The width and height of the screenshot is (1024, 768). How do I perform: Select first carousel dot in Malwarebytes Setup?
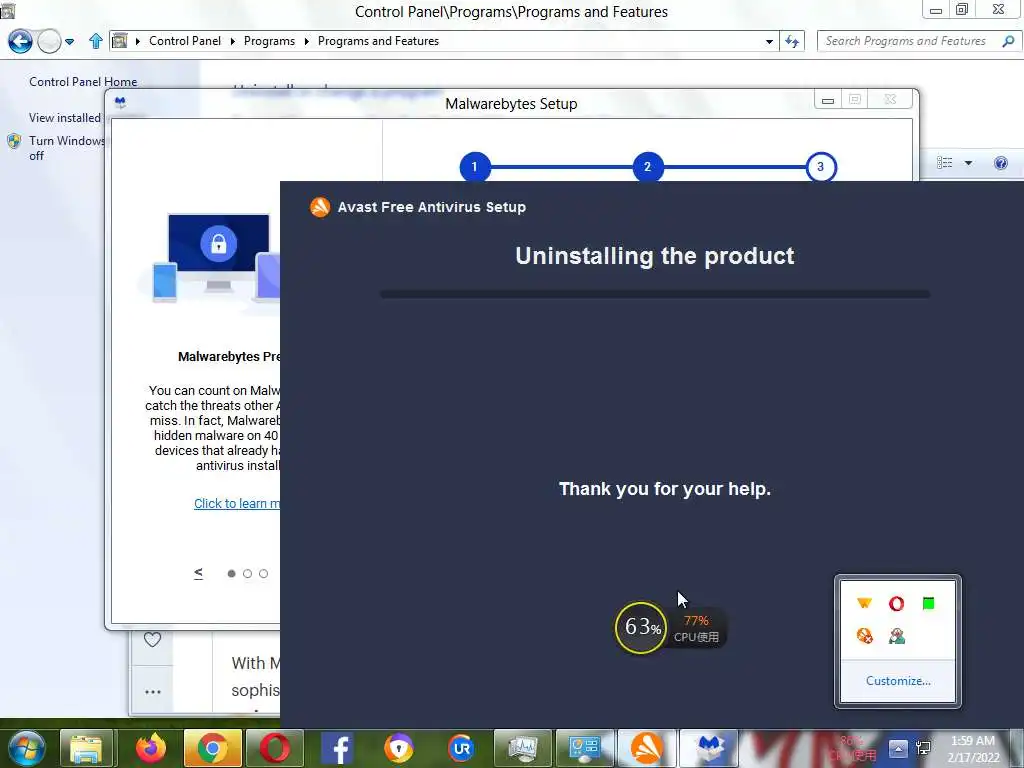click(x=231, y=573)
